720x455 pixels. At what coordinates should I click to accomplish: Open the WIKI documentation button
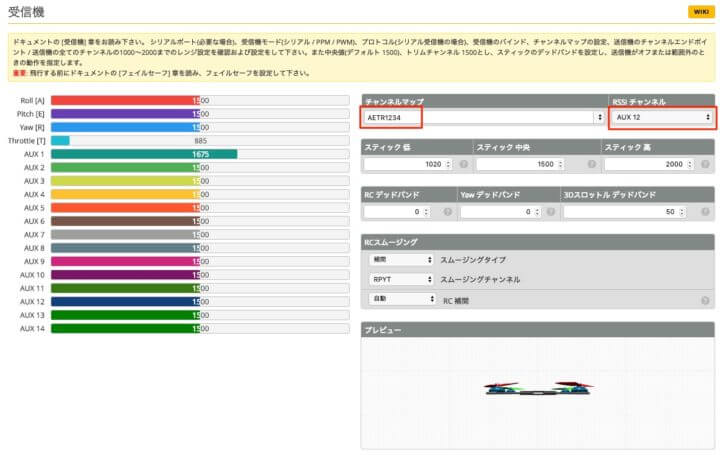[x=698, y=11]
